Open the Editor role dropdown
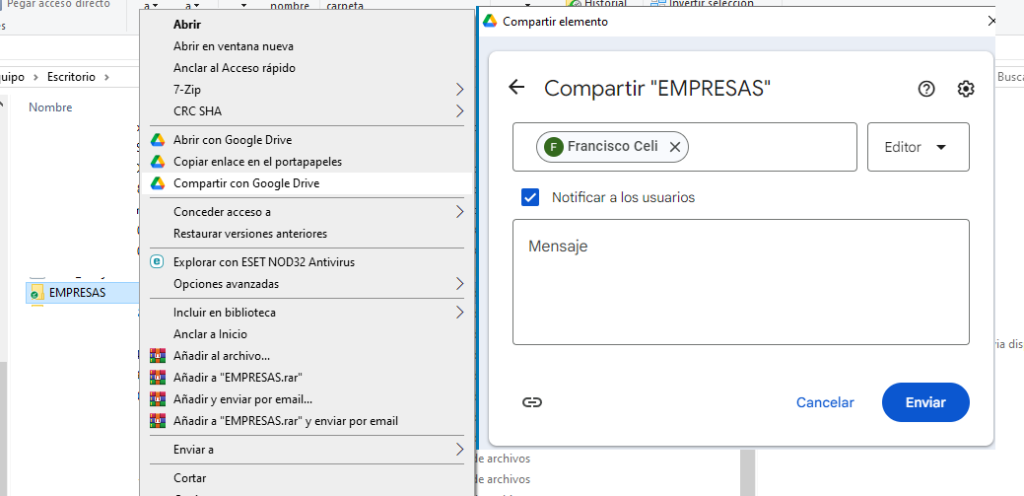 pos(918,147)
